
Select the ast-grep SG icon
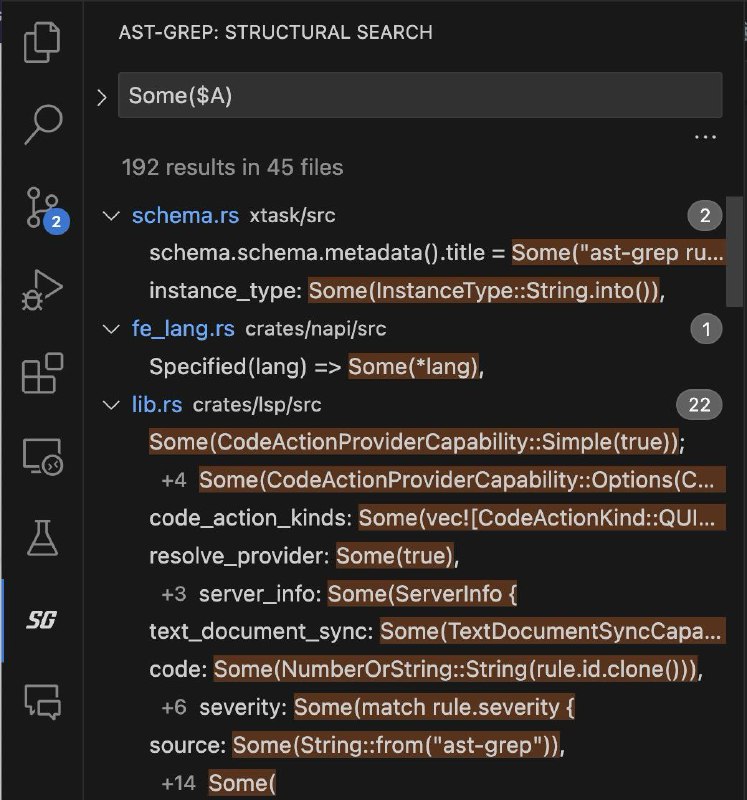click(x=43, y=620)
